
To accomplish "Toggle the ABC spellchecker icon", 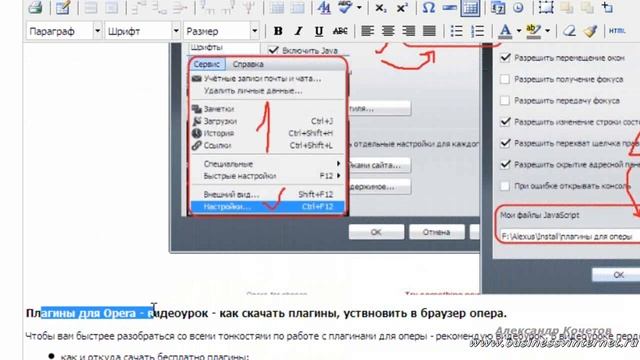I will point(345,7).
